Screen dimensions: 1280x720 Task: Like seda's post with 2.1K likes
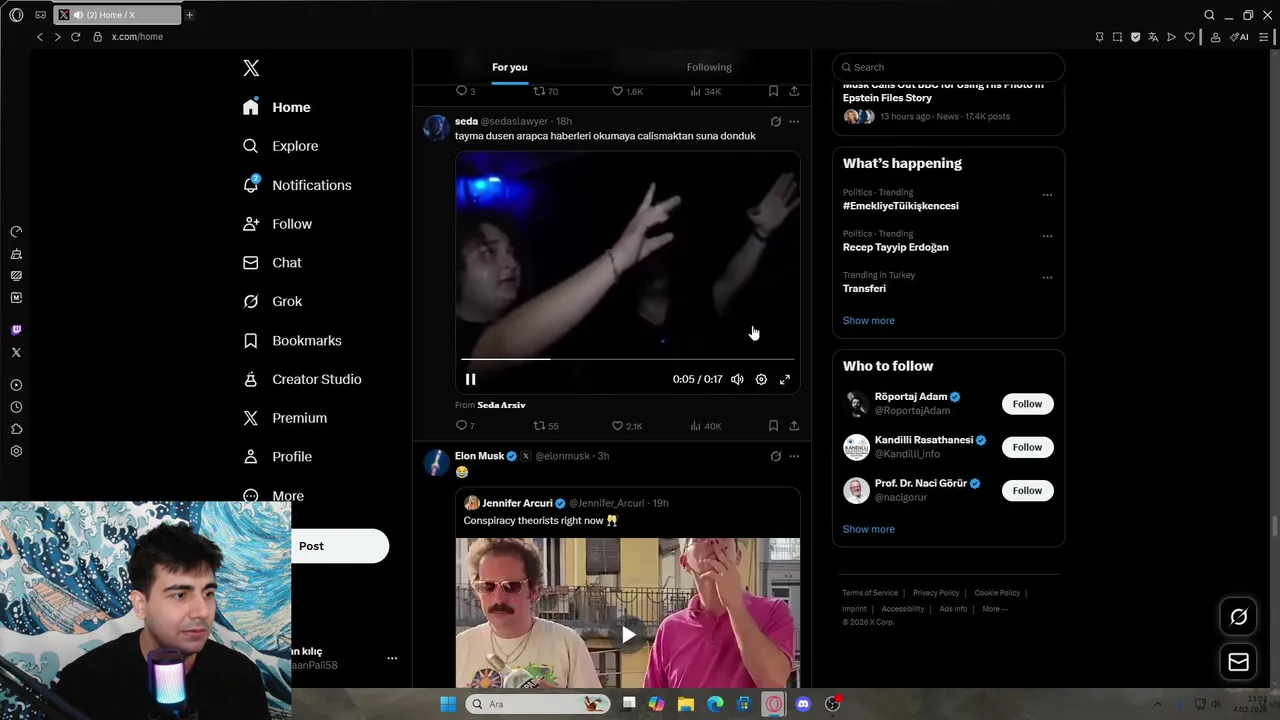coord(627,426)
